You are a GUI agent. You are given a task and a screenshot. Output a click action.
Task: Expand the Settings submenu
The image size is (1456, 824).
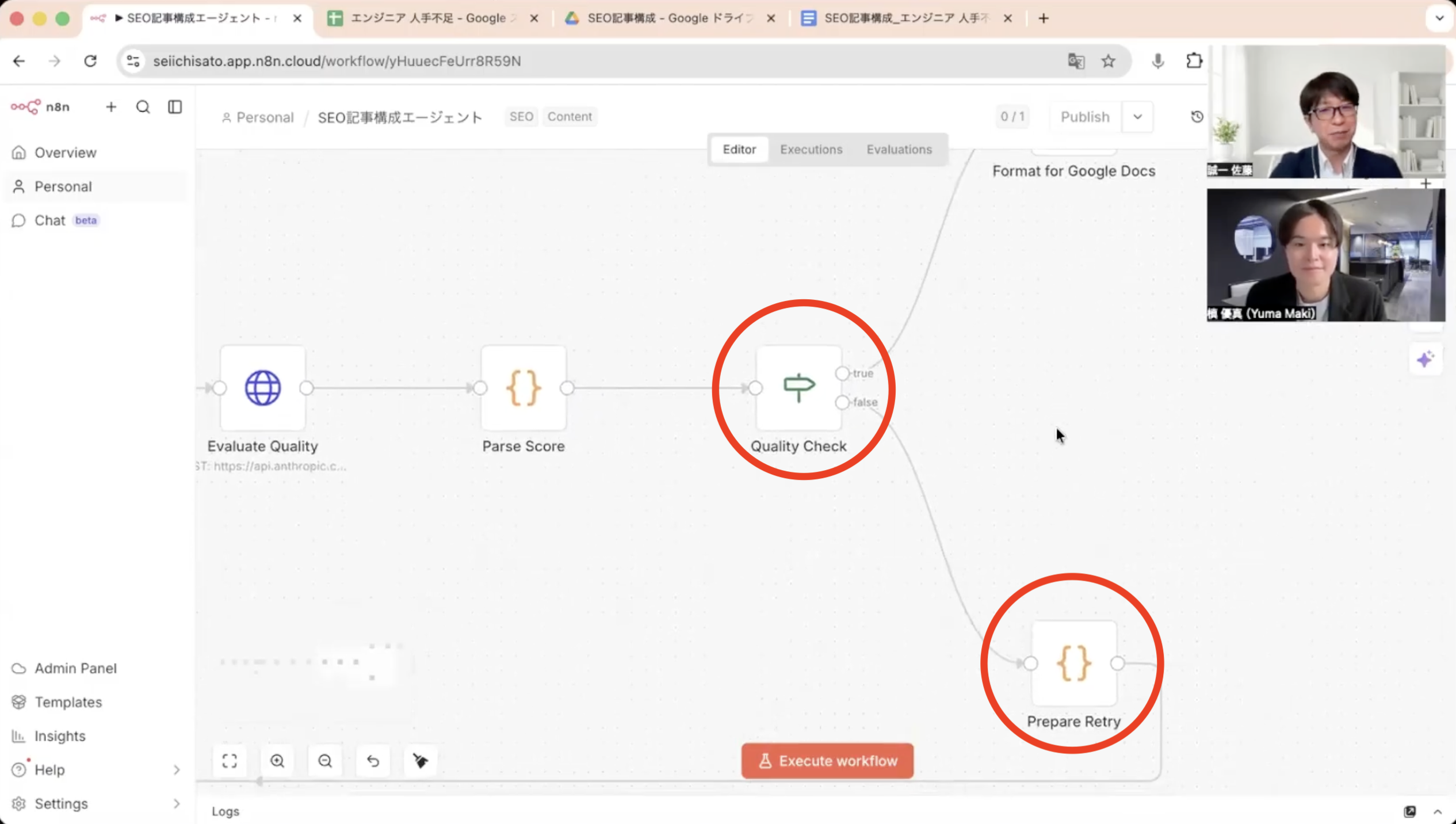[x=177, y=804]
